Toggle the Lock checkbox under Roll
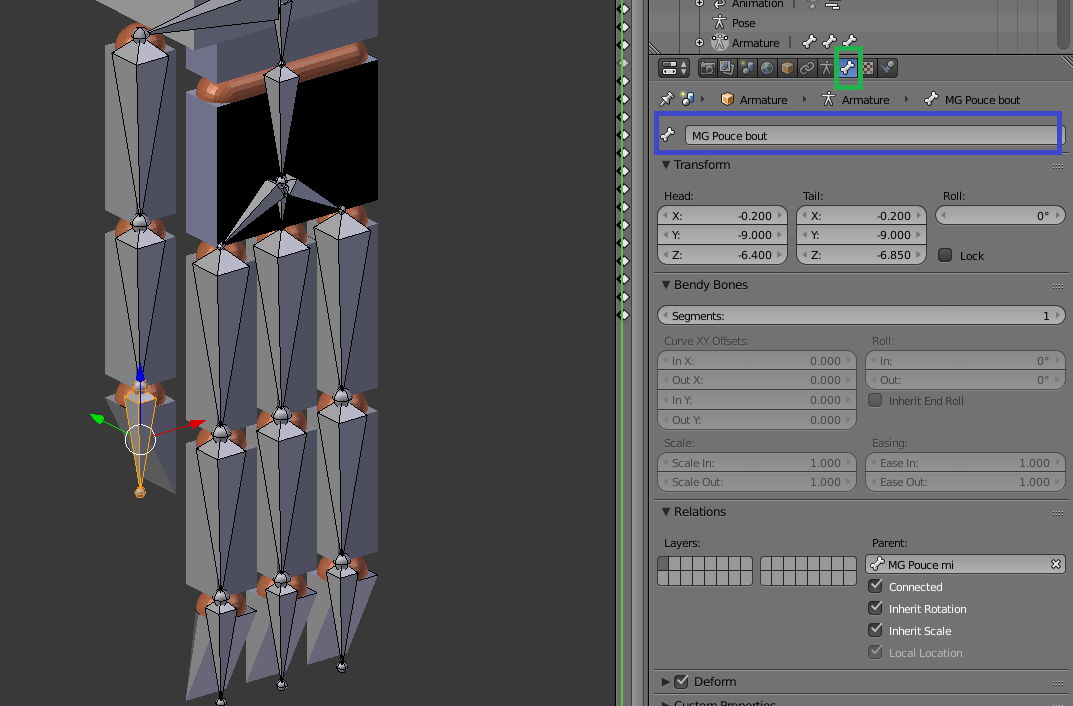Screen dimensions: 1073x706 (945, 256)
